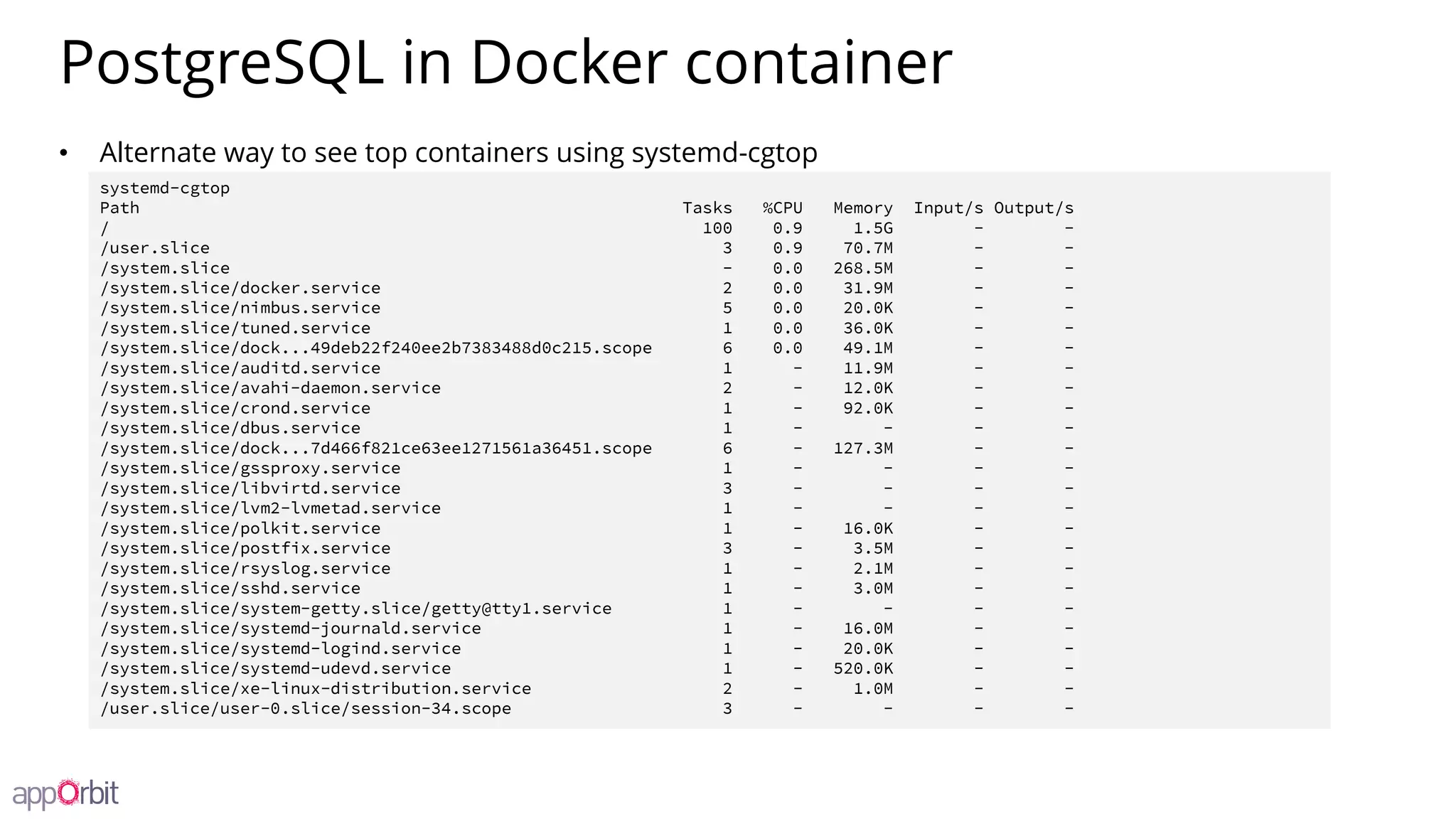The image size is (1456, 819).
Task: Select the sshd.service path row
Action: coord(587,589)
